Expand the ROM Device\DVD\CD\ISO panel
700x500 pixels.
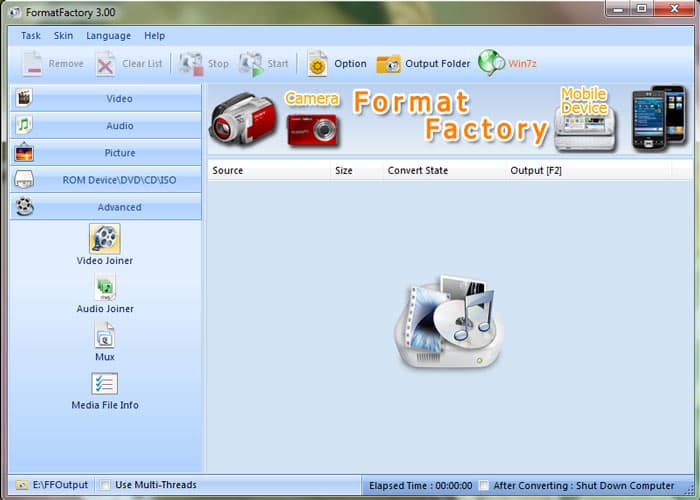point(106,180)
